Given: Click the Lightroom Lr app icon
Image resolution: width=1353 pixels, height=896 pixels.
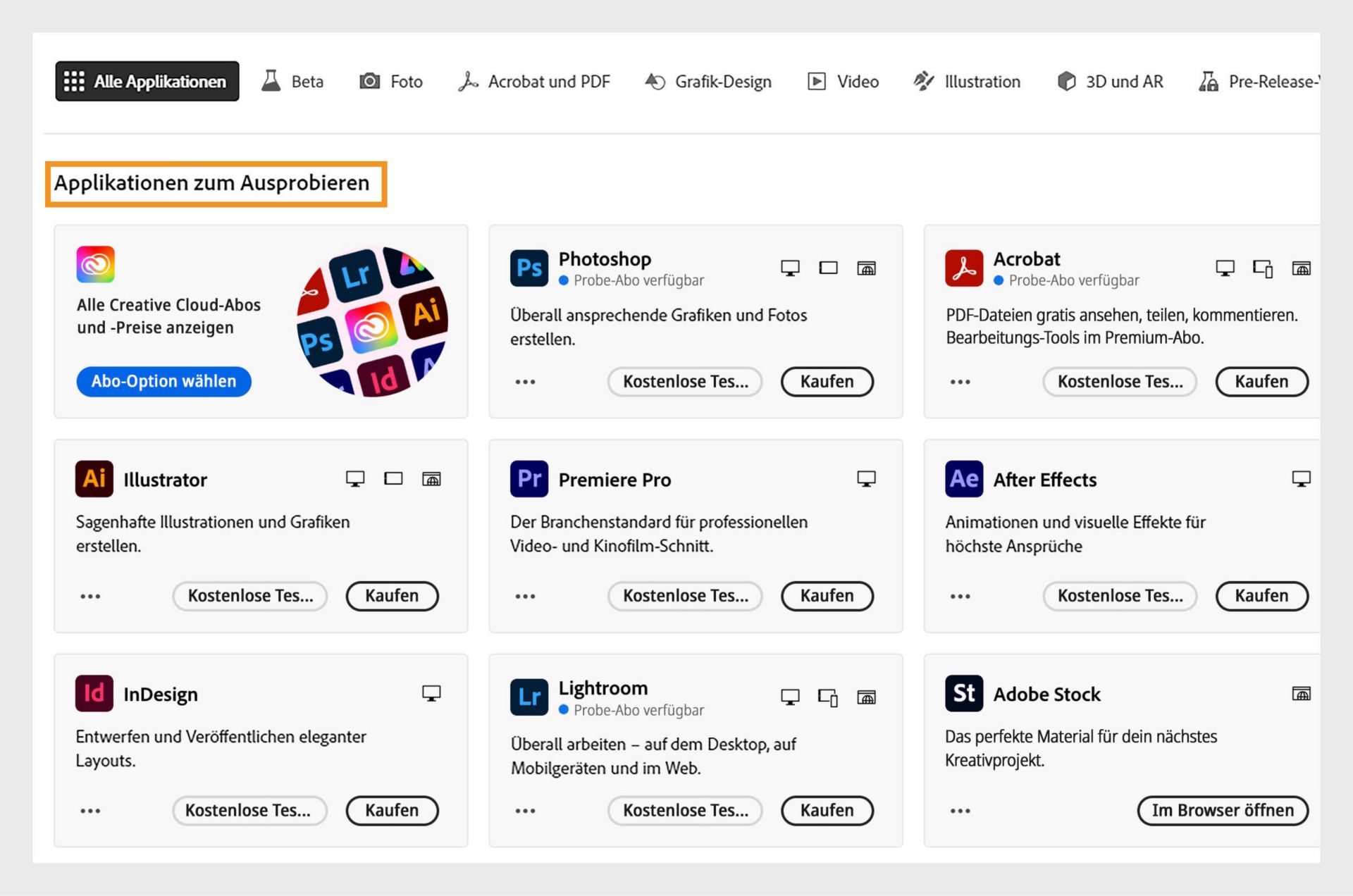Looking at the screenshot, I should [529, 697].
